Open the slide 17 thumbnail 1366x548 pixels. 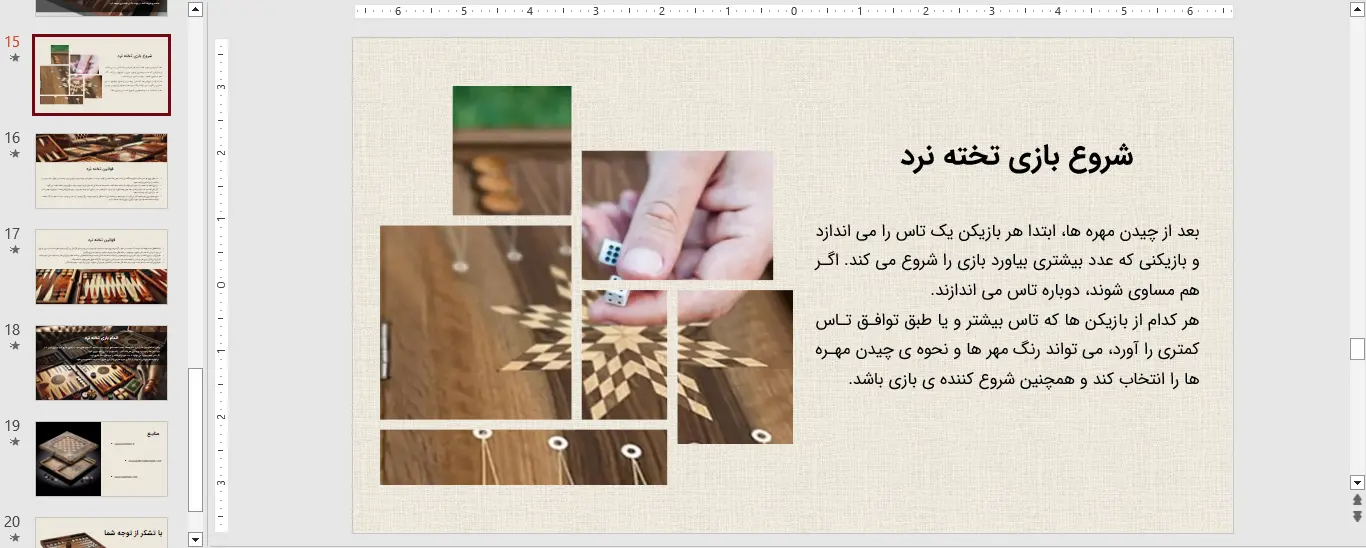101,267
